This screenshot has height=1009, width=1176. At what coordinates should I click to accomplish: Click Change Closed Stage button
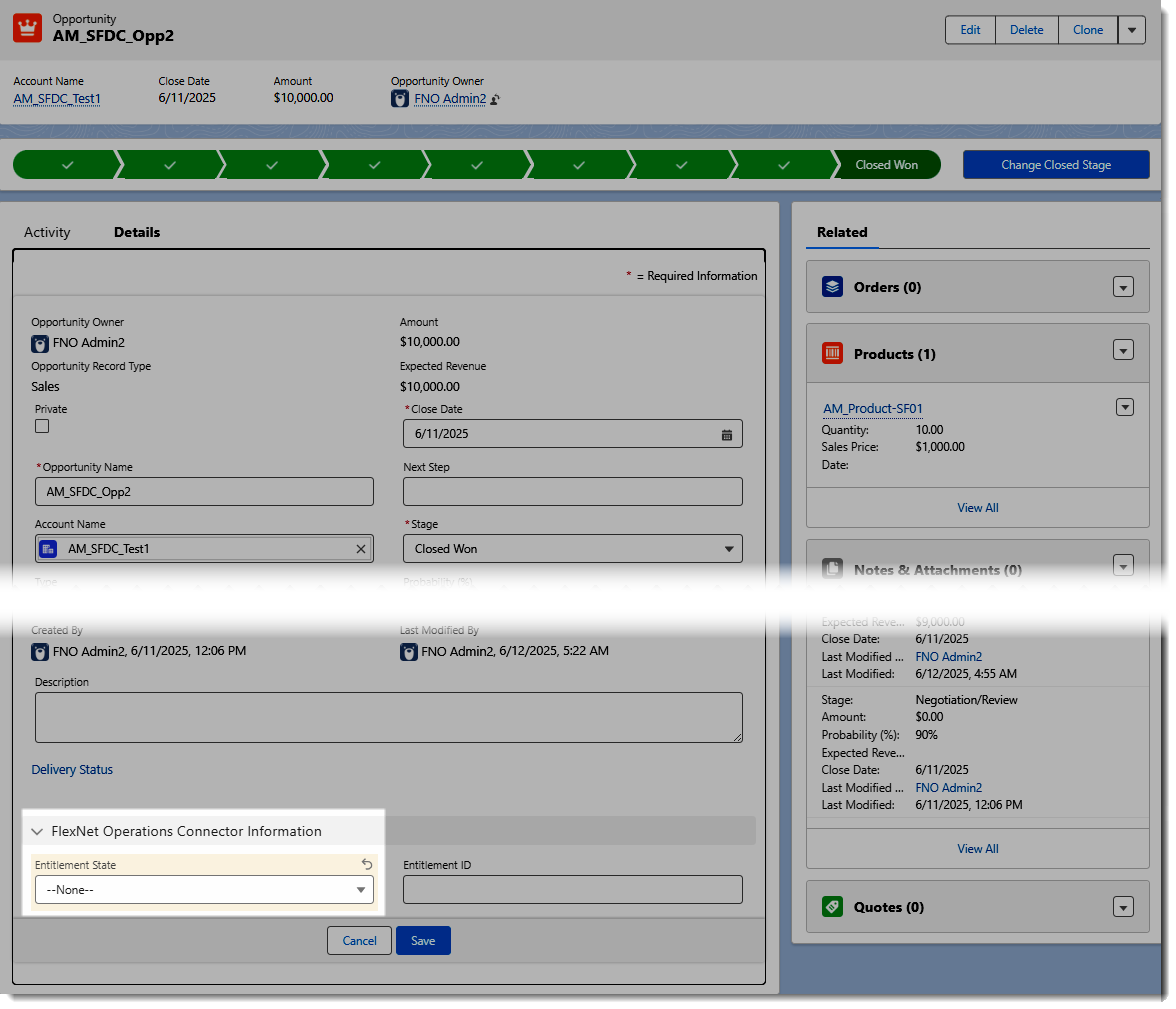pos(1056,165)
